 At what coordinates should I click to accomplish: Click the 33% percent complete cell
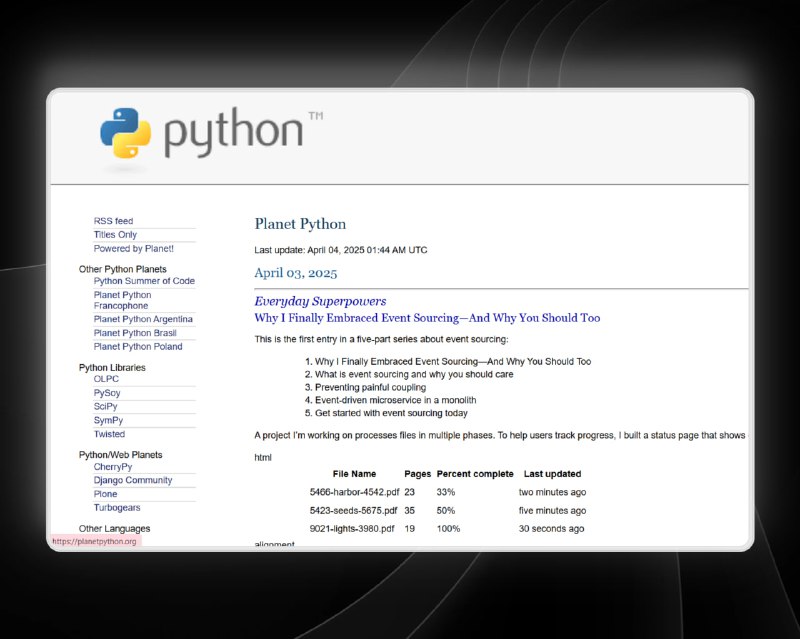[445, 492]
